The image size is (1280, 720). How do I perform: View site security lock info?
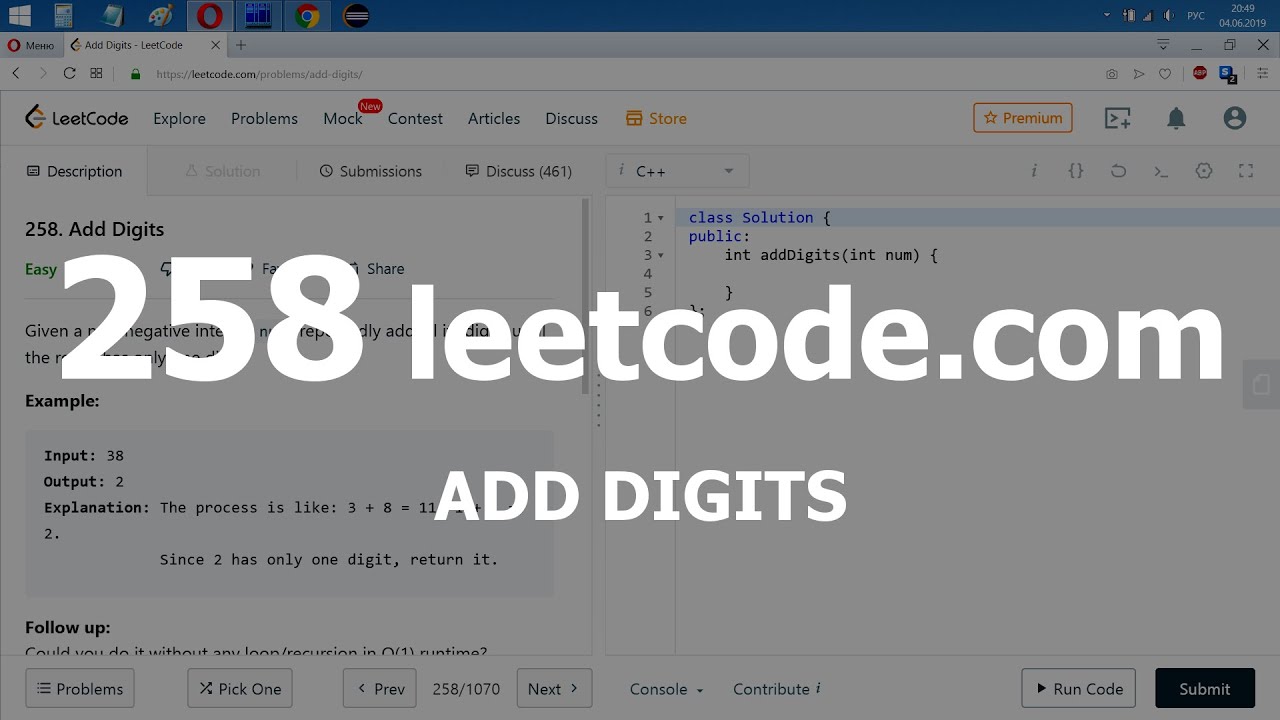[136, 74]
